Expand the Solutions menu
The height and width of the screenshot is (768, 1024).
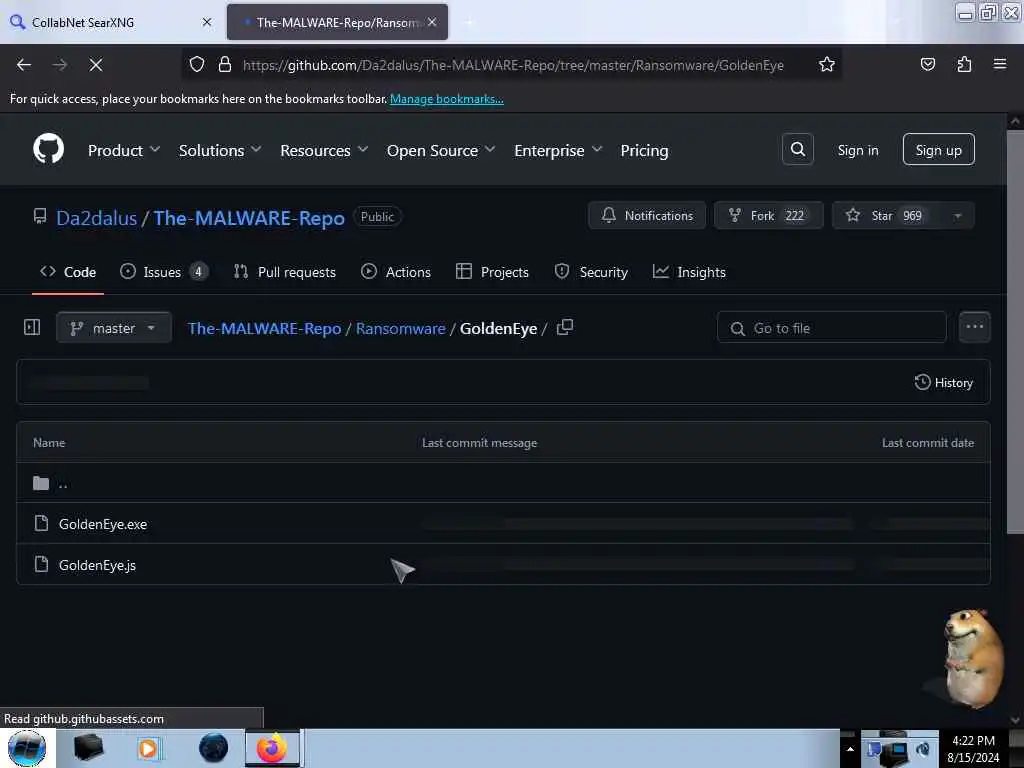(219, 150)
